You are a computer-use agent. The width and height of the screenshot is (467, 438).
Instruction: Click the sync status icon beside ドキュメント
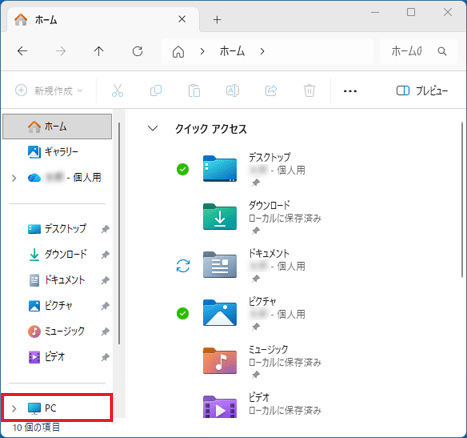click(x=183, y=266)
